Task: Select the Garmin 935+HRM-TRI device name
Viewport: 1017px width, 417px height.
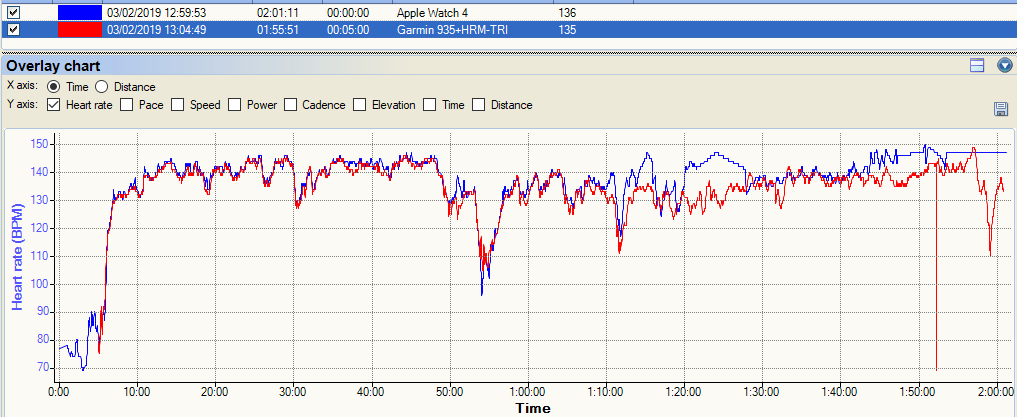Action: 452,30
